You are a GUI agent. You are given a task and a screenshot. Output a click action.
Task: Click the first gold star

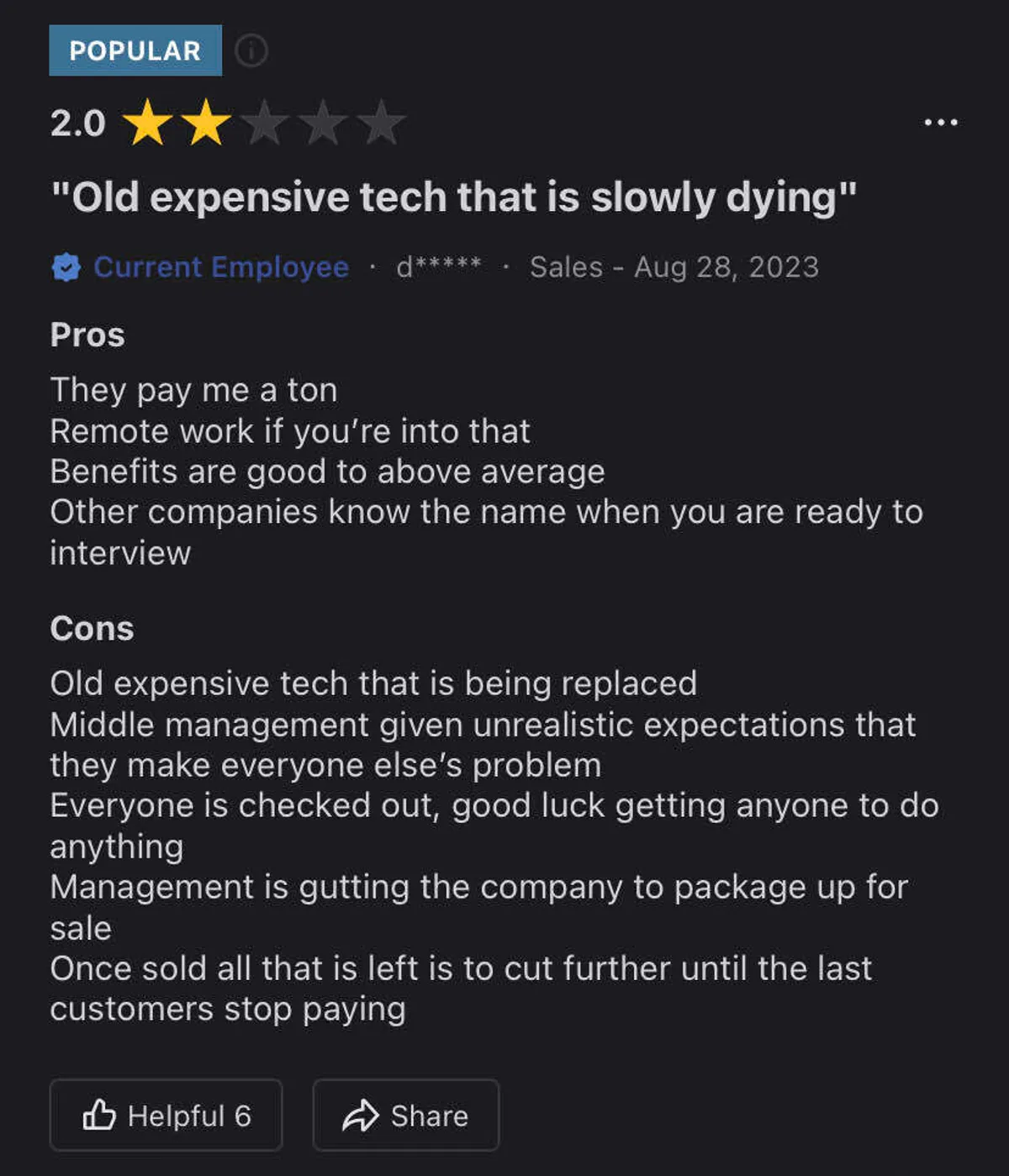click(x=148, y=123)
